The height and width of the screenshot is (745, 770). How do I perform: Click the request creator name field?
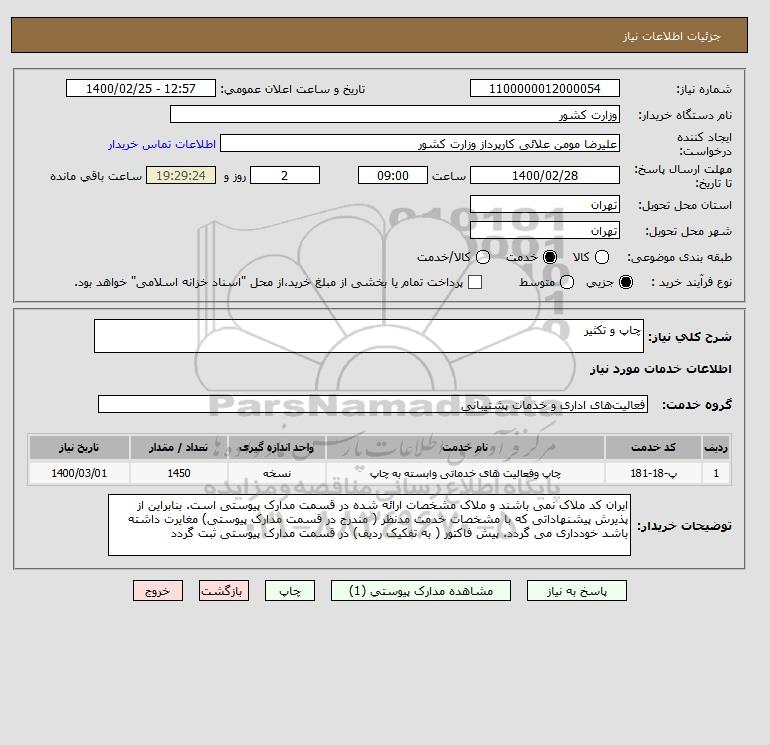(x=420, y=144)
